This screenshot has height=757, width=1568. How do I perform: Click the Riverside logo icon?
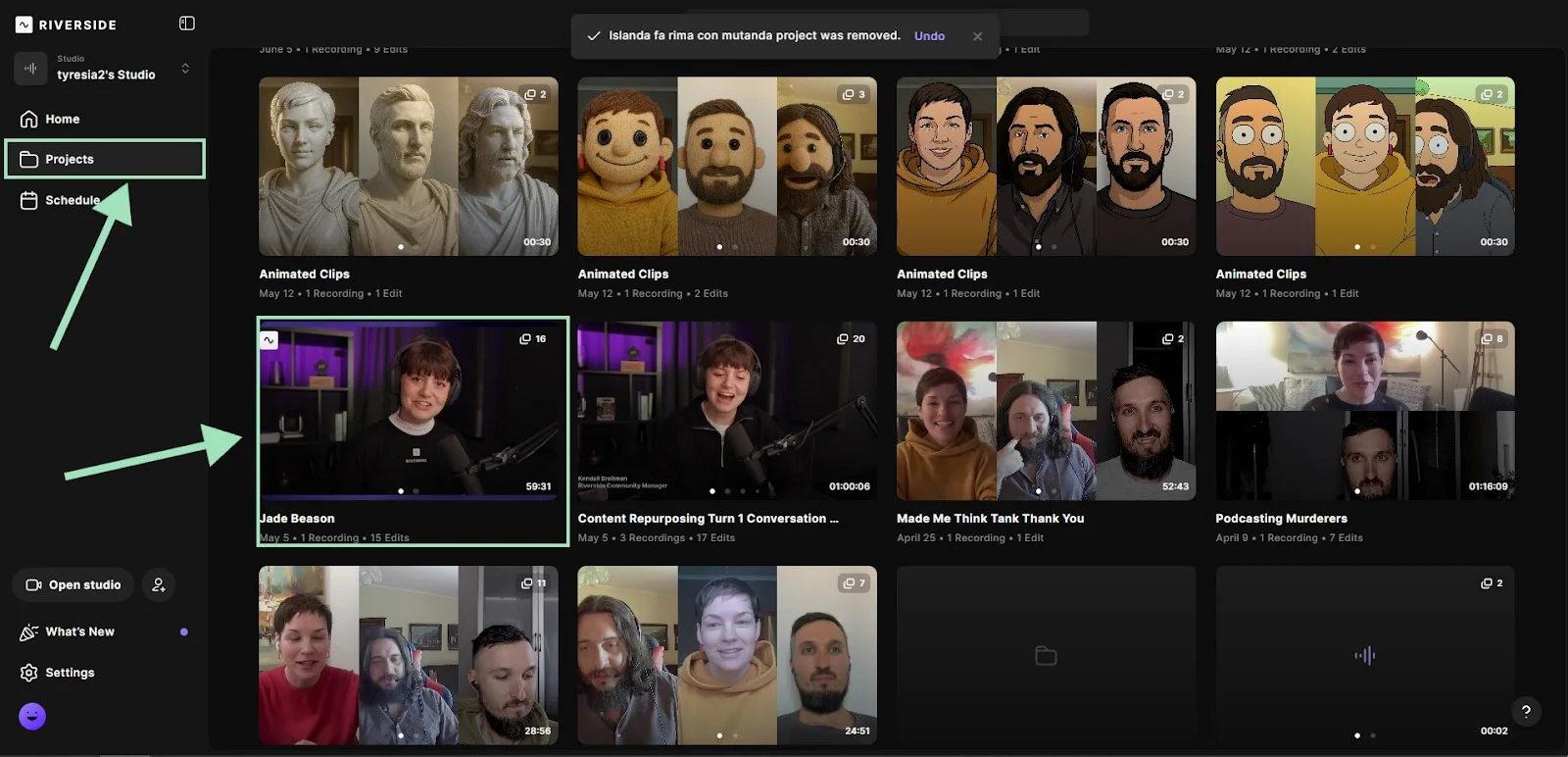click(x=24, y=25)
